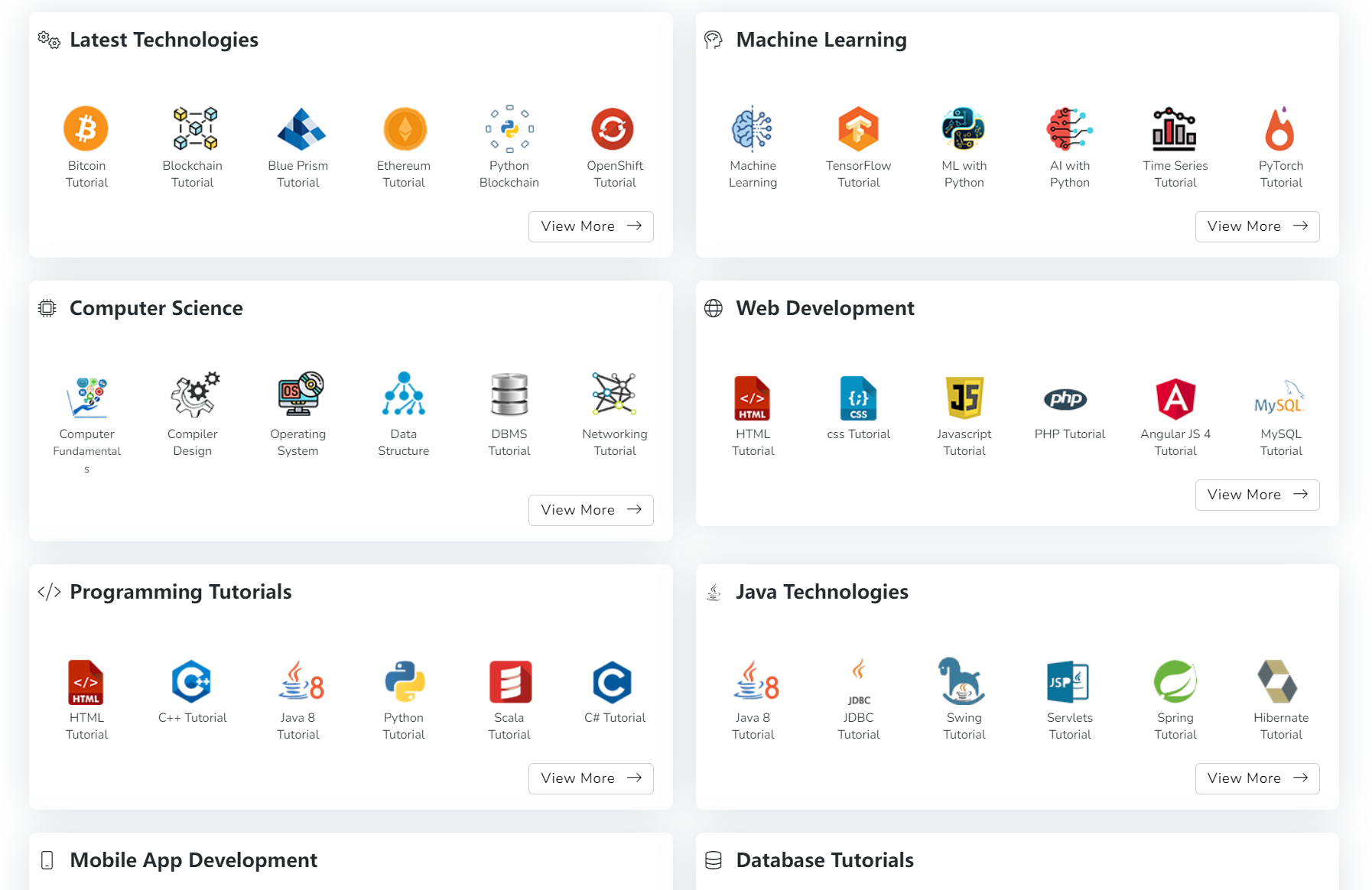
Task: Open the MySQL Tutorial link text
Action: pyautogui.click(x=1280, y=442)
